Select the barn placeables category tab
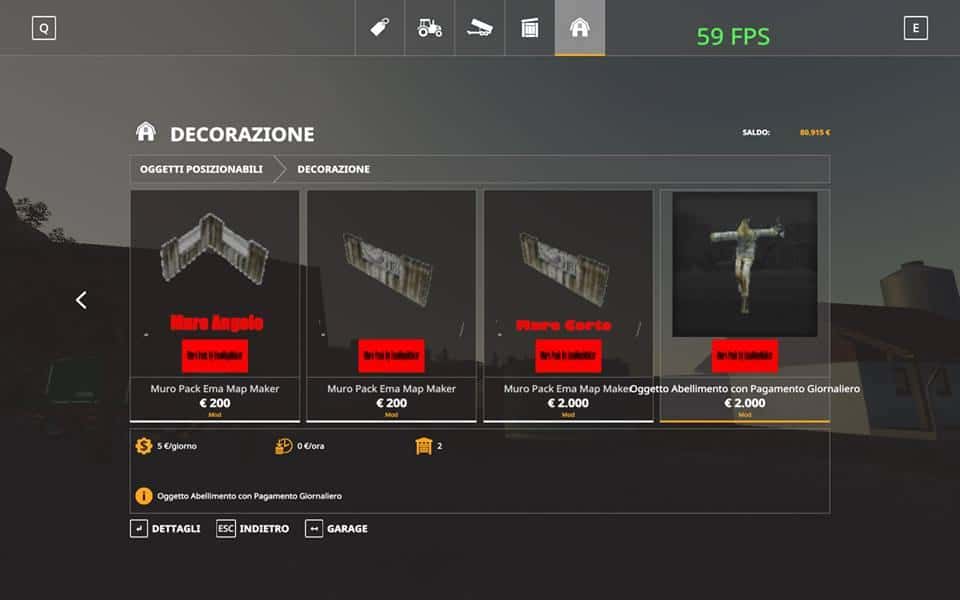The height and width of the screenshot is (600, 960). 580,28
